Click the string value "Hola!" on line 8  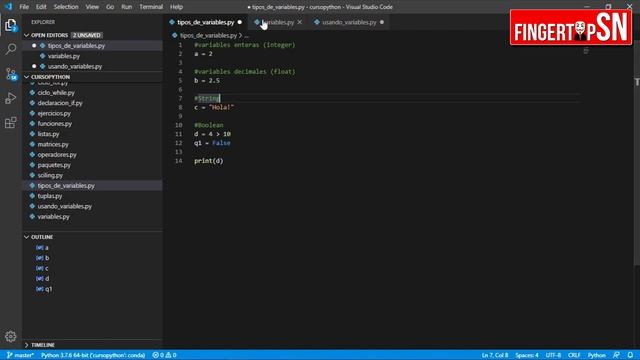[x=221, y=107]
